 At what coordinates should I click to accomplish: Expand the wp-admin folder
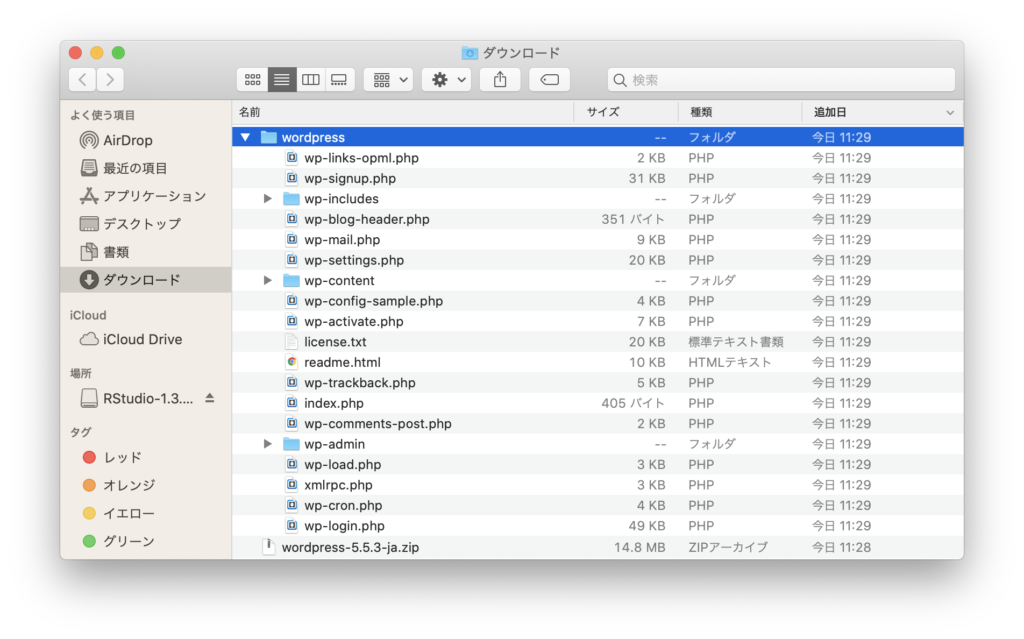pos(266,443)
